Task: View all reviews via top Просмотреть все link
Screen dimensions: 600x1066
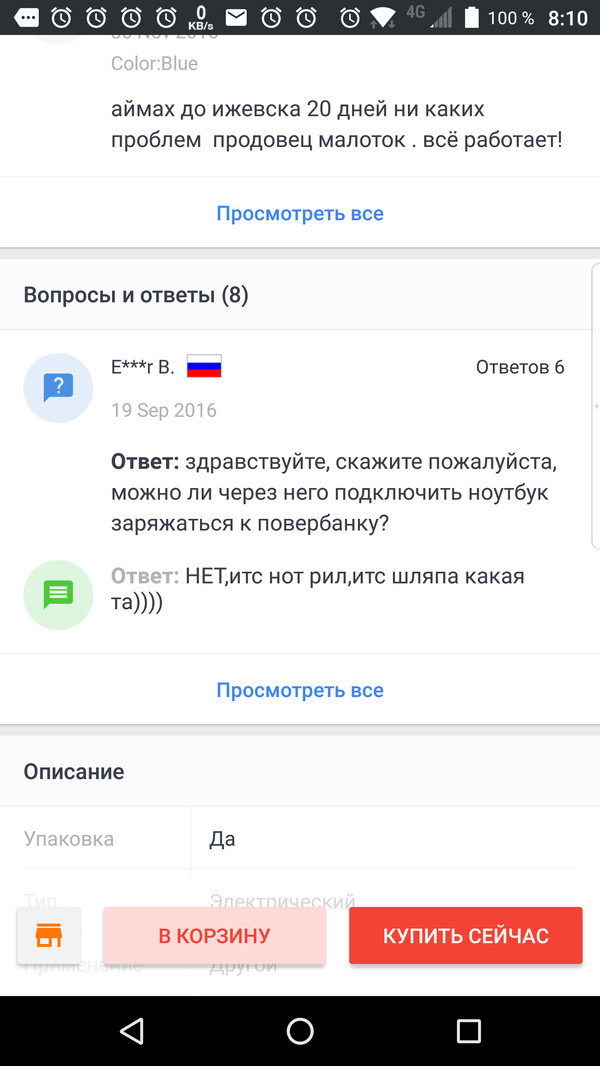Action: [x=299, y=212]
